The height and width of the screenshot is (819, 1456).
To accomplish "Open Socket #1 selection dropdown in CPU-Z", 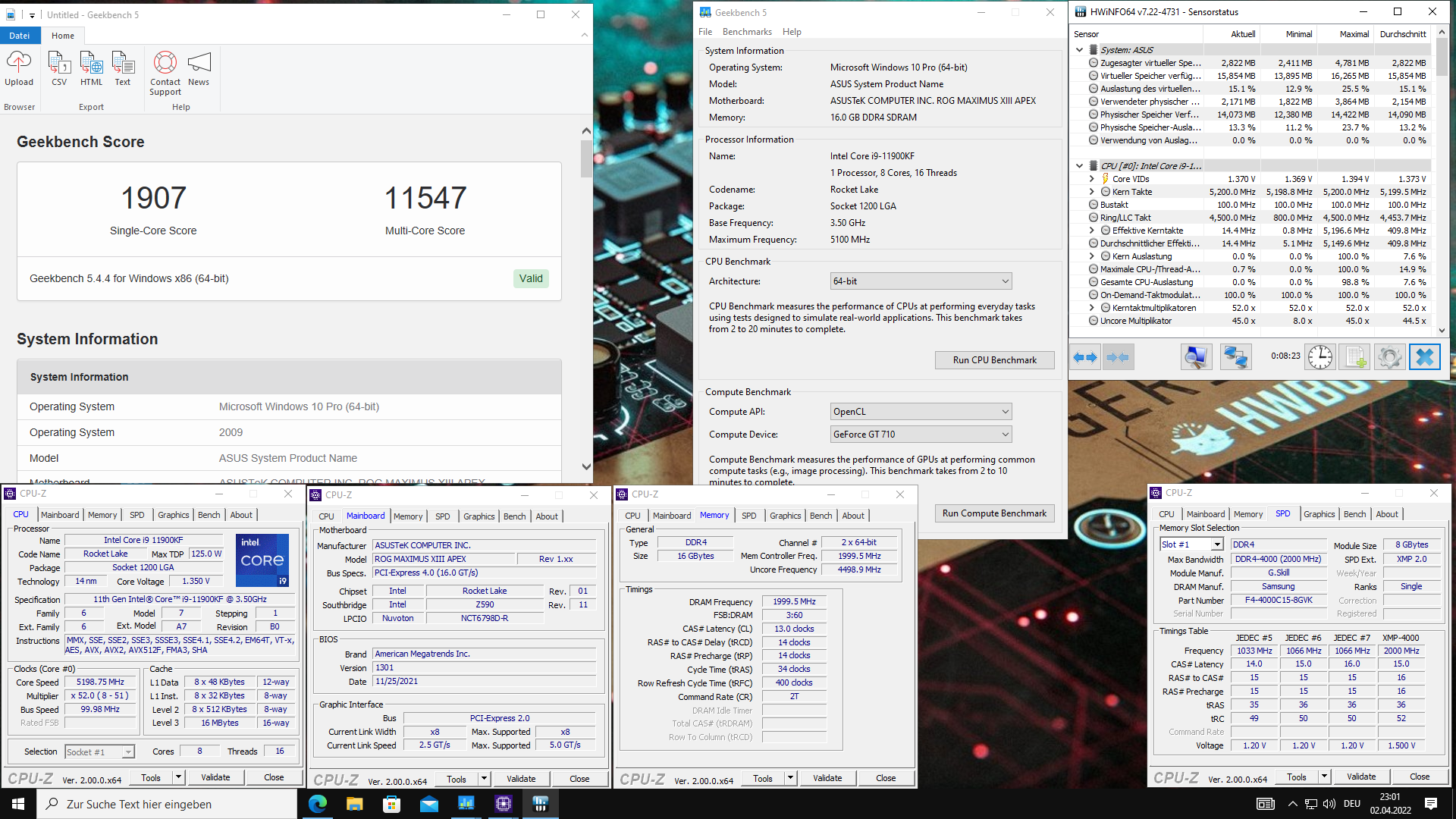I will 99,752.
